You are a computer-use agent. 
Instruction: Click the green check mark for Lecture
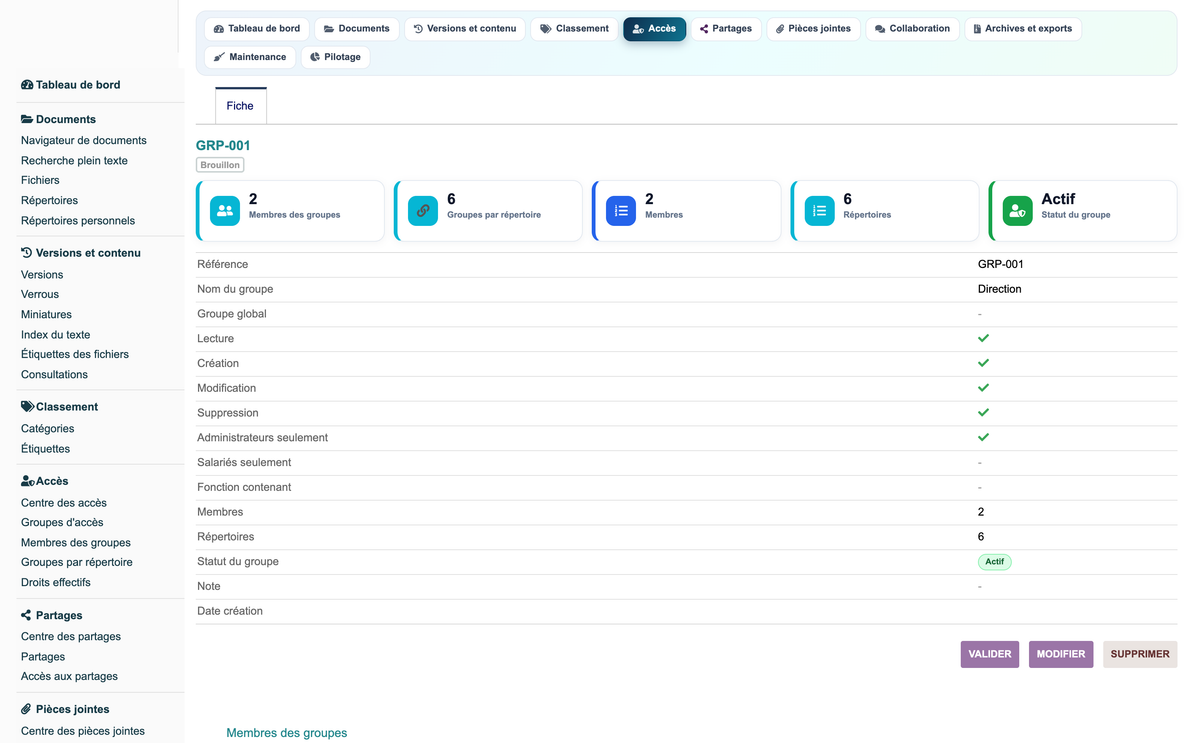pos(983,338)
